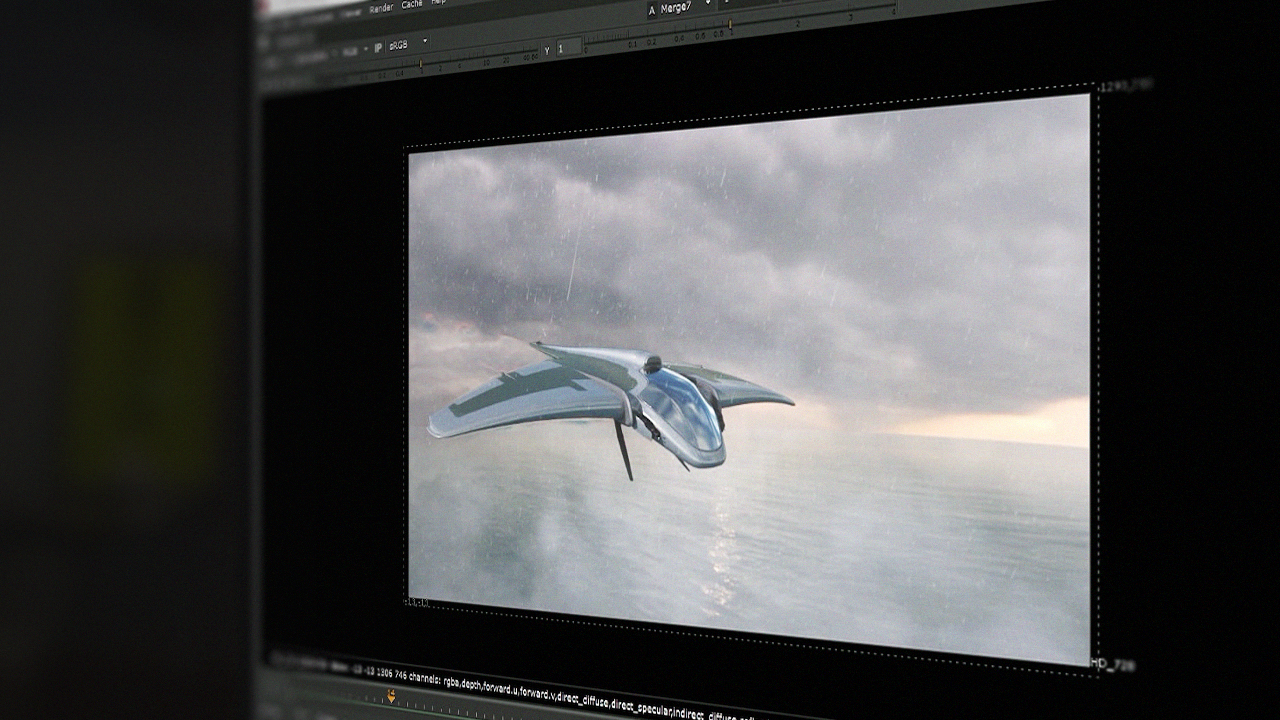This screenshot has width=1280, height=720.
Task: Click the Y gamma toggle button
Action: tap(547, 49)
